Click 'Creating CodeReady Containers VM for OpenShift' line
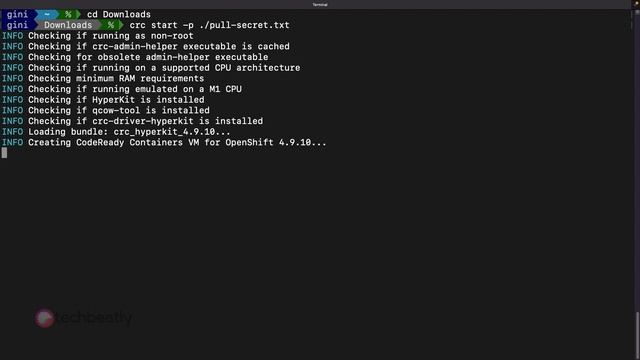 (x=177, y=142)
